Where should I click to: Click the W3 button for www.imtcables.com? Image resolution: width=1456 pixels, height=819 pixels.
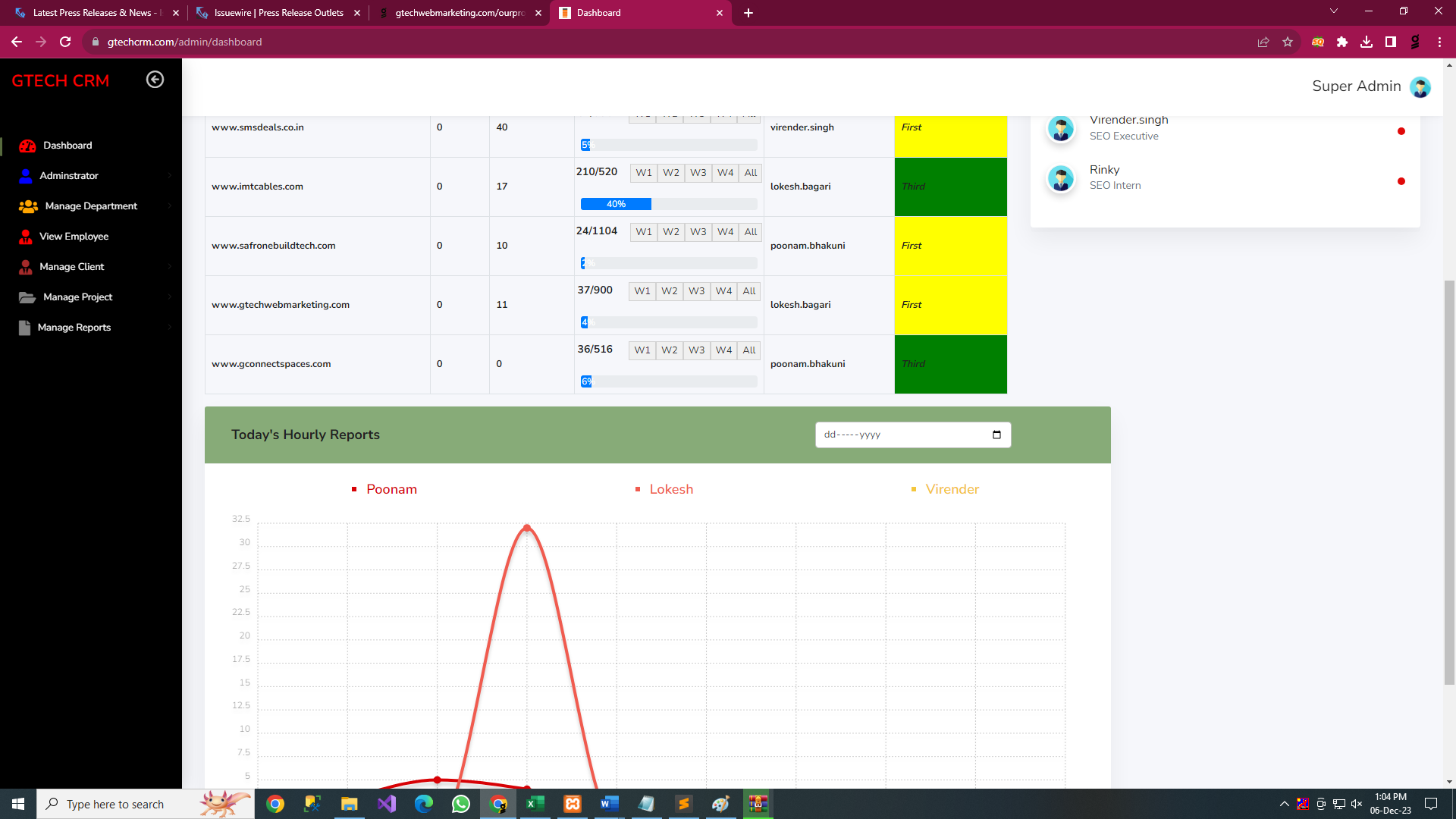[698, 173]
